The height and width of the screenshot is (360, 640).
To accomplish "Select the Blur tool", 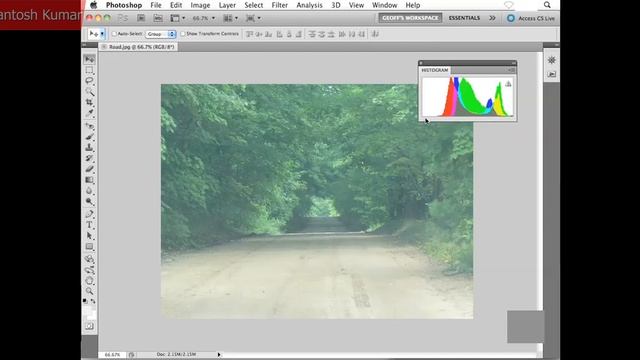I will 89,191.
